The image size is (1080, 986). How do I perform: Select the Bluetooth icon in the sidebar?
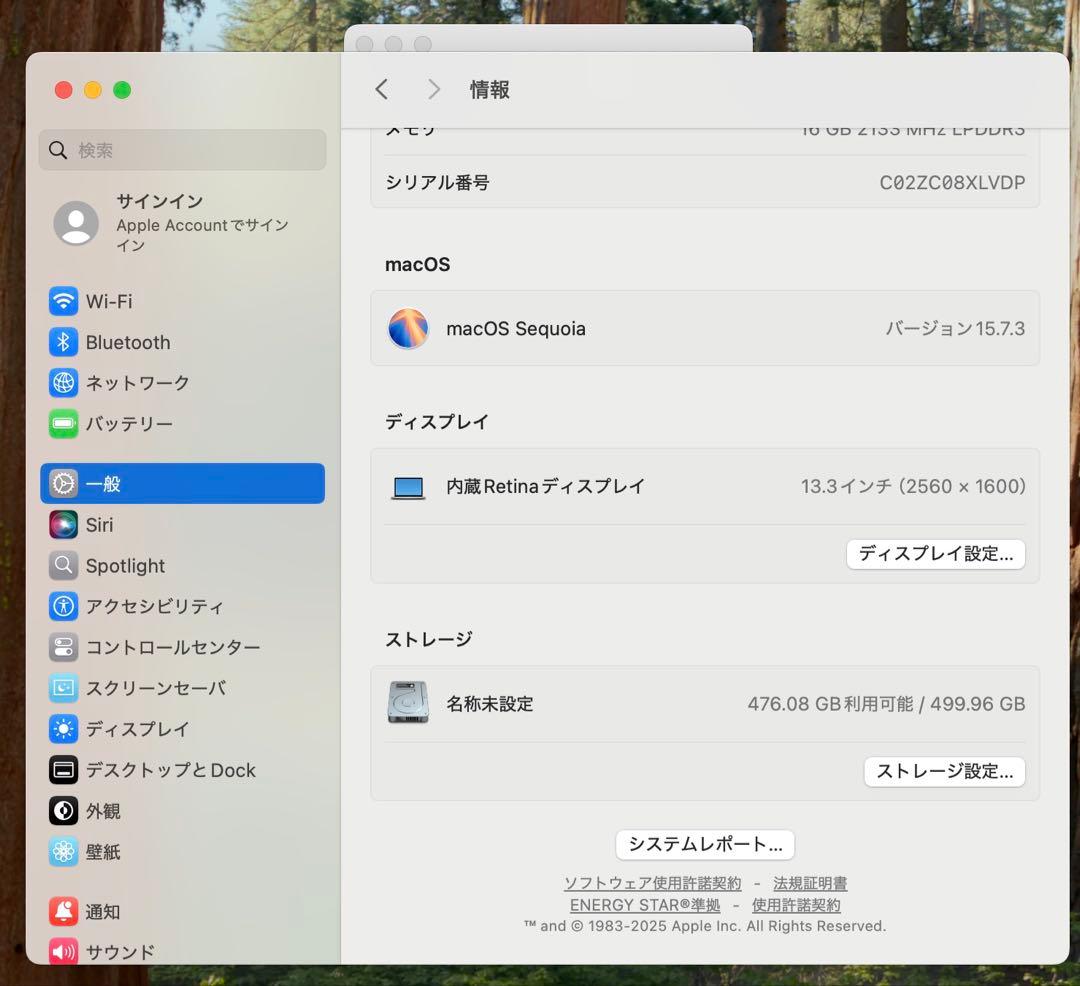[63, 342]
